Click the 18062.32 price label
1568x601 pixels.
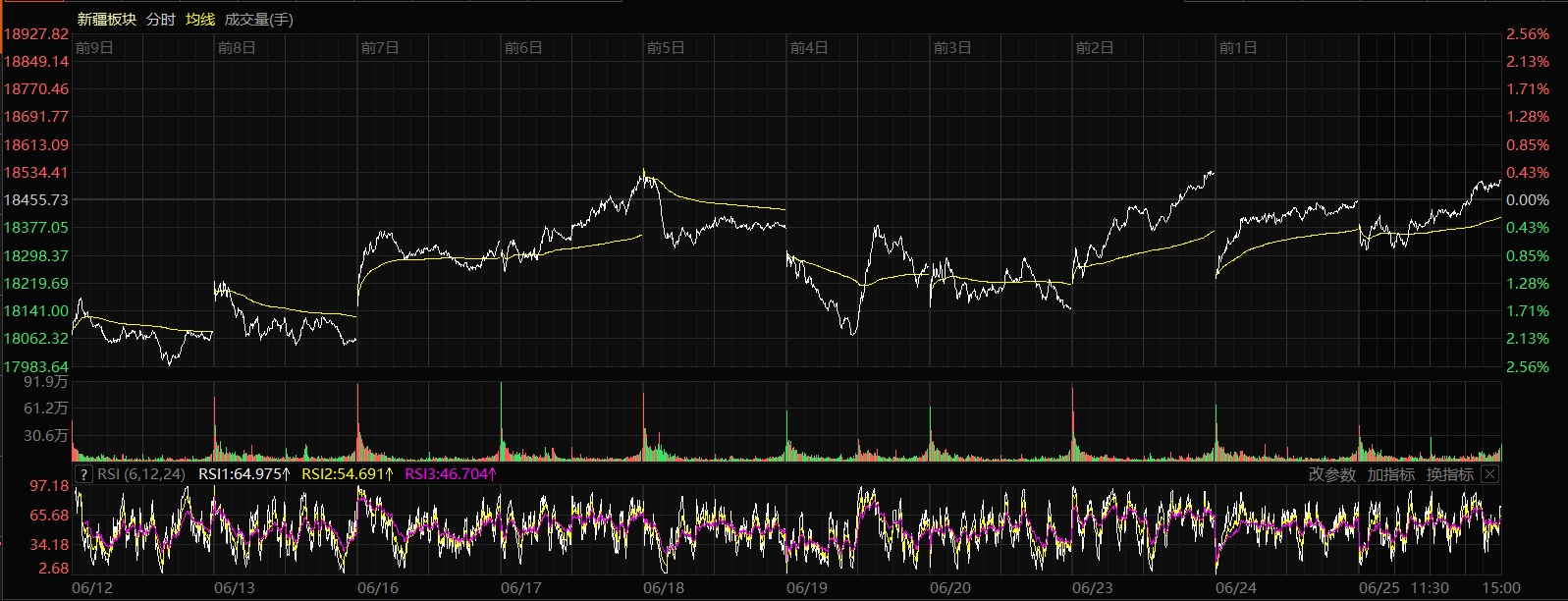point(36,338)
